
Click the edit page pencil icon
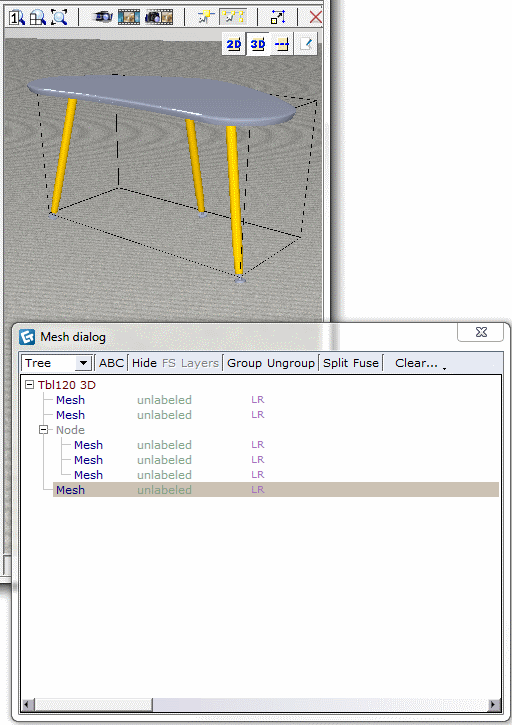click(x=306, y=44)
